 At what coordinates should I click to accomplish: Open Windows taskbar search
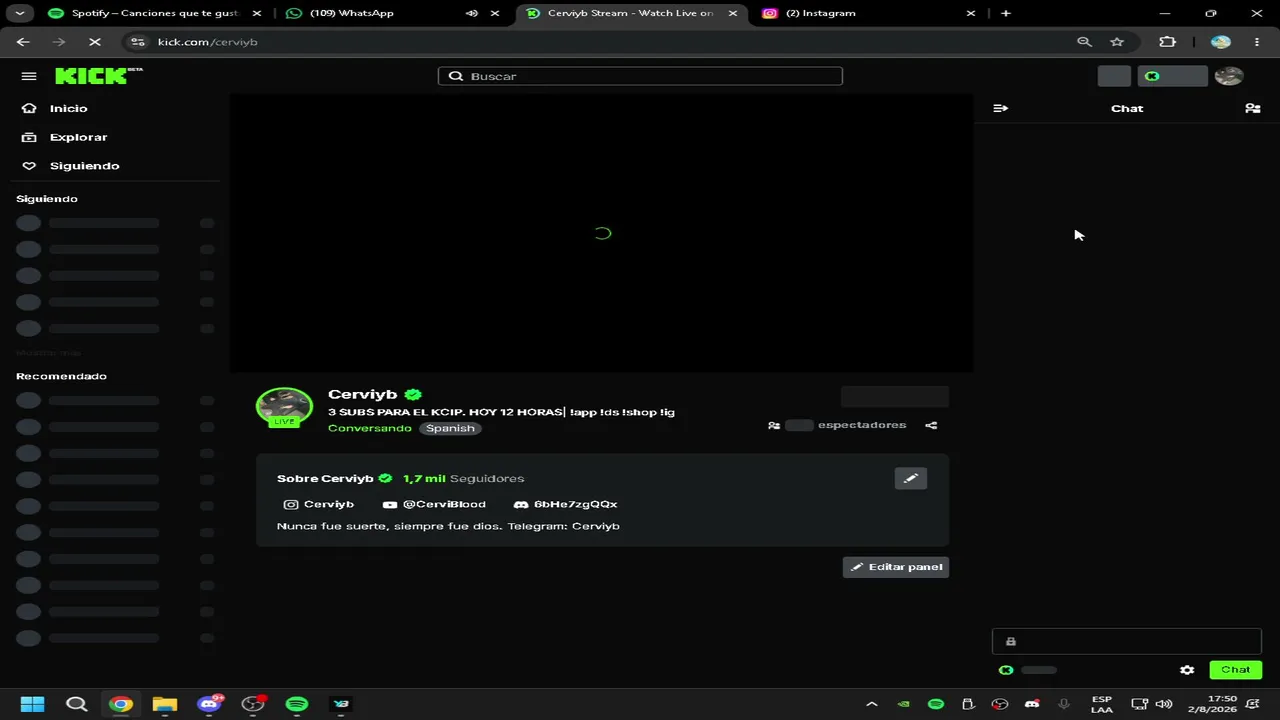[x=76, y=704]
